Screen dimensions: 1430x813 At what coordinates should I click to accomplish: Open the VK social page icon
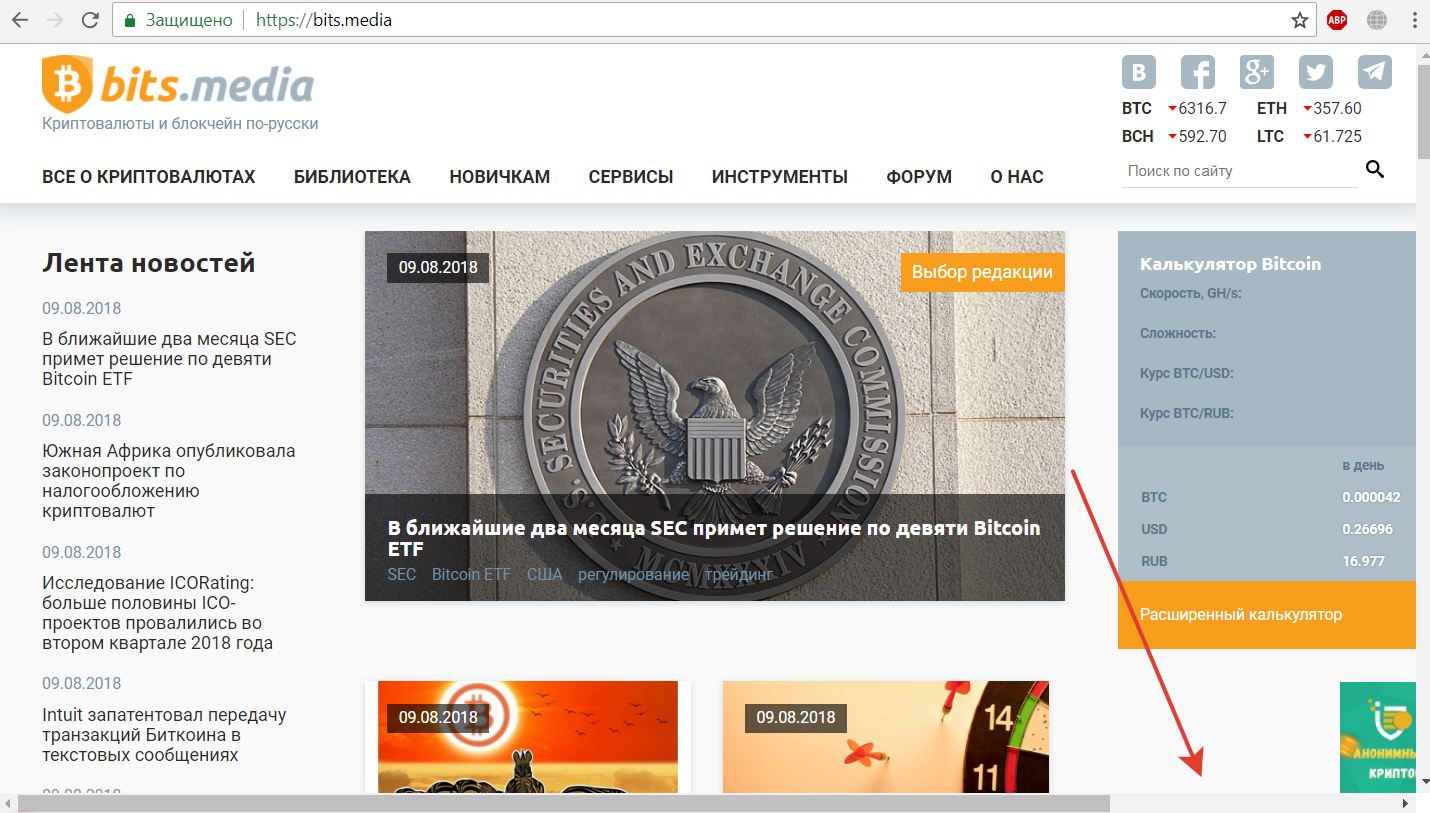pos(1139,72)
